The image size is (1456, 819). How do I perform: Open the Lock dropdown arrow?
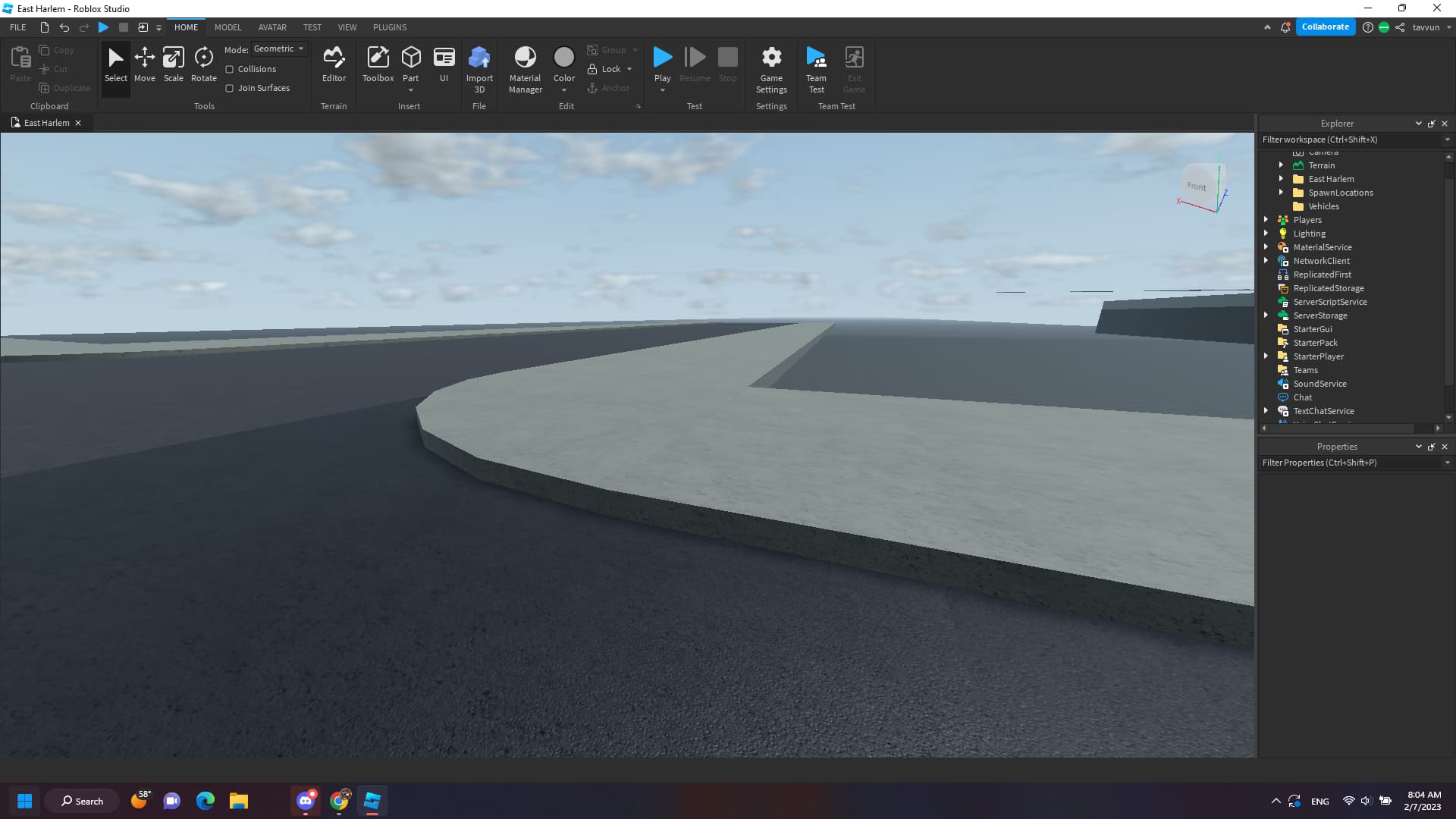coord(629,69)
